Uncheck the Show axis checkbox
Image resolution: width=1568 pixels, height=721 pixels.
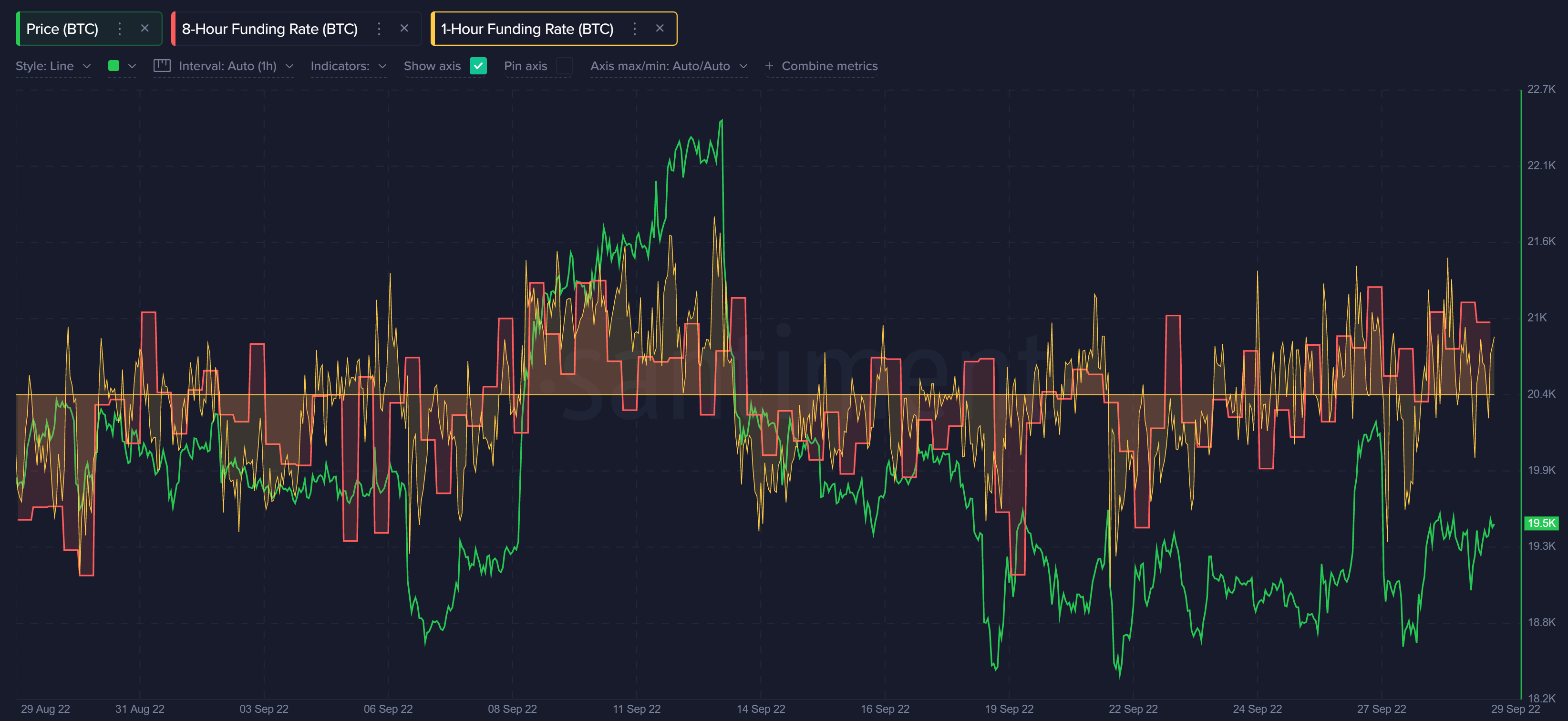pyautogui.click(x=478, y=66)
